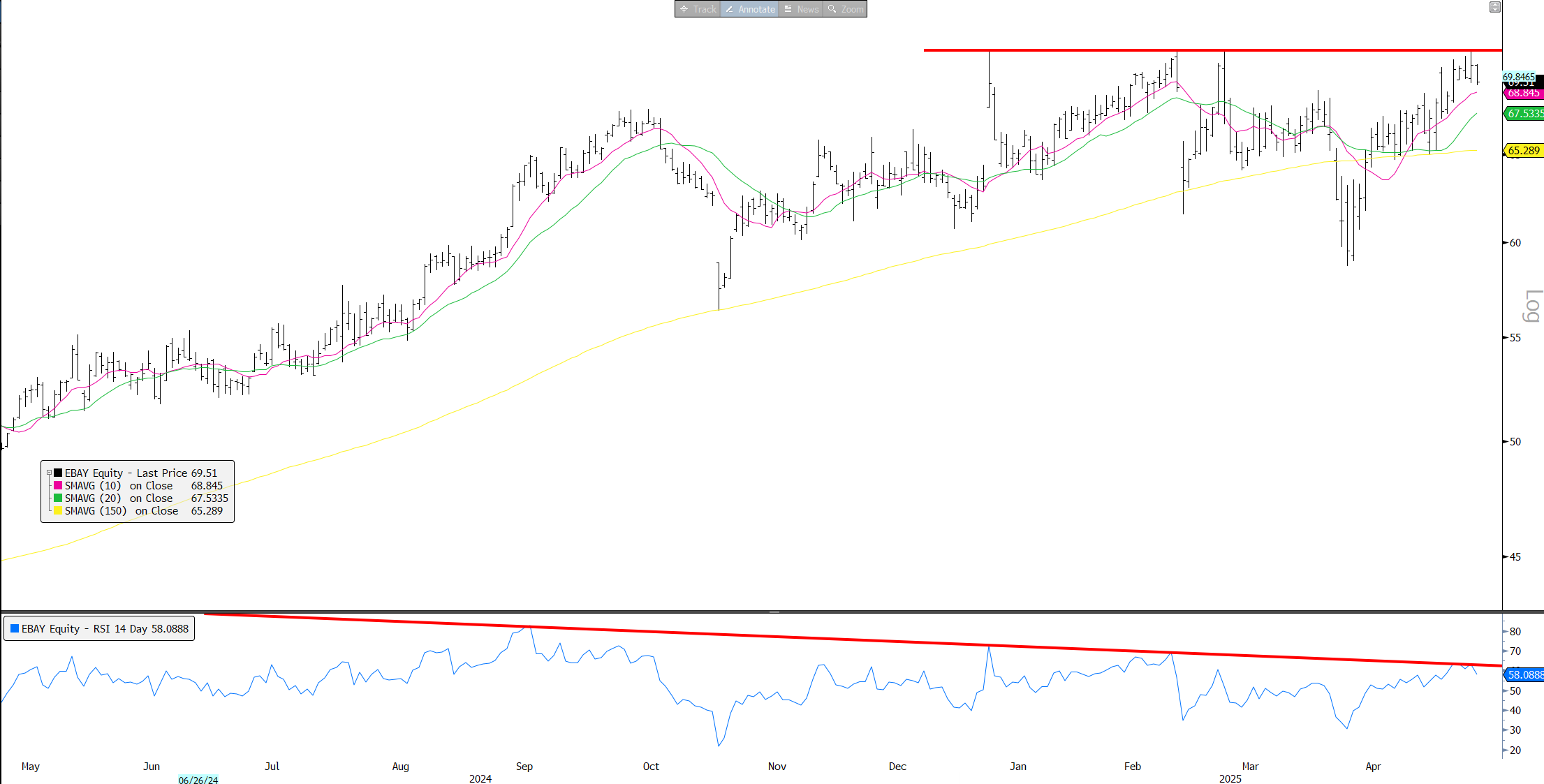Screen dimensions: 1544x784
Task: Click the green 67.5335 price axis tag
Action: (1524, 113)
